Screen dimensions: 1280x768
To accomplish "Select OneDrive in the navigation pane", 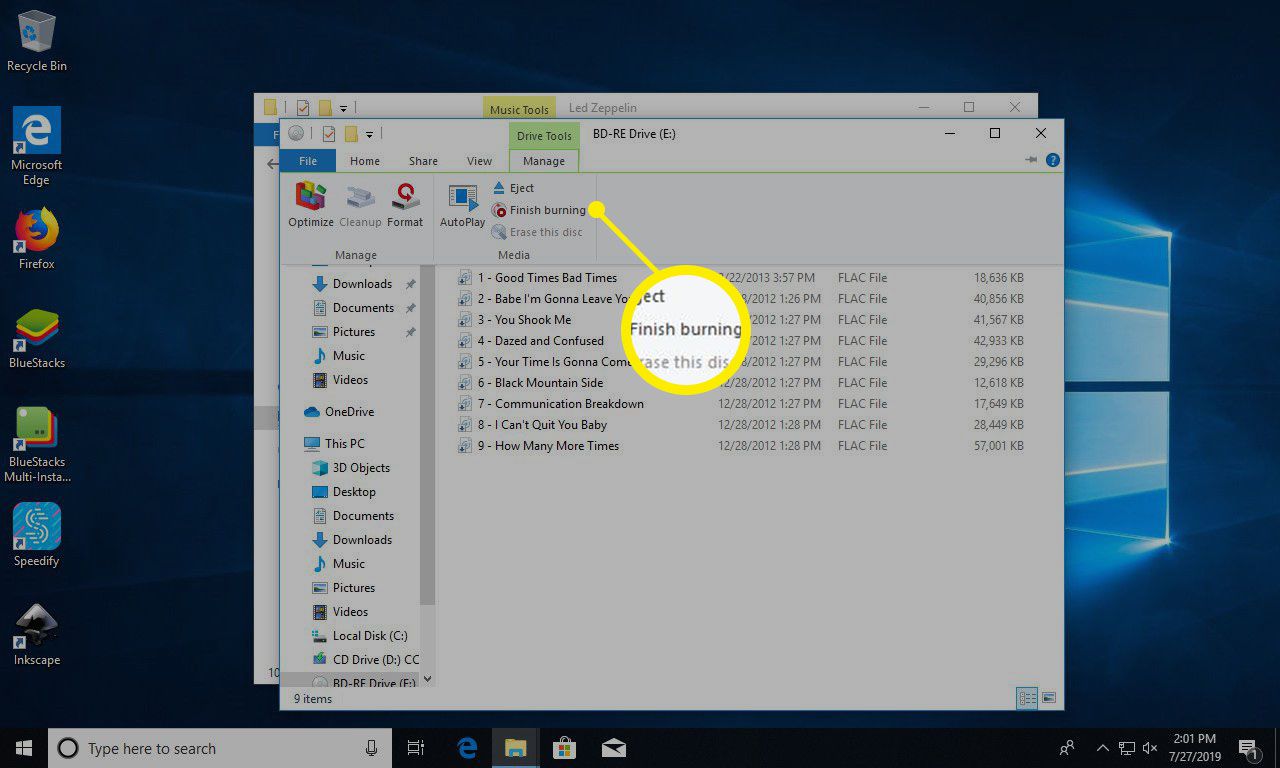I will [x=338, y=412].
